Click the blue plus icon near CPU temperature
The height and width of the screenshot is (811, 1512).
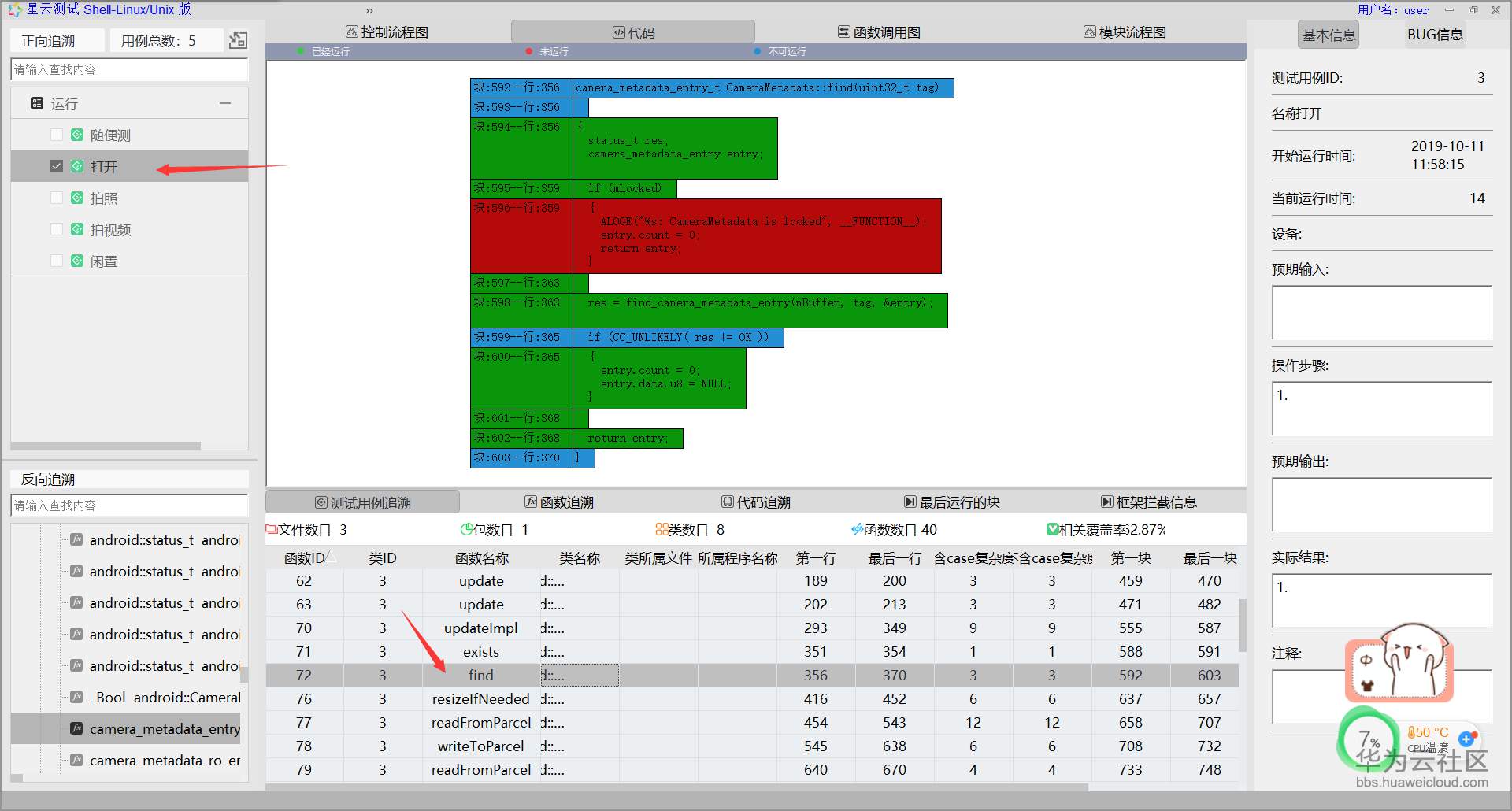[x=1466, y=739]
